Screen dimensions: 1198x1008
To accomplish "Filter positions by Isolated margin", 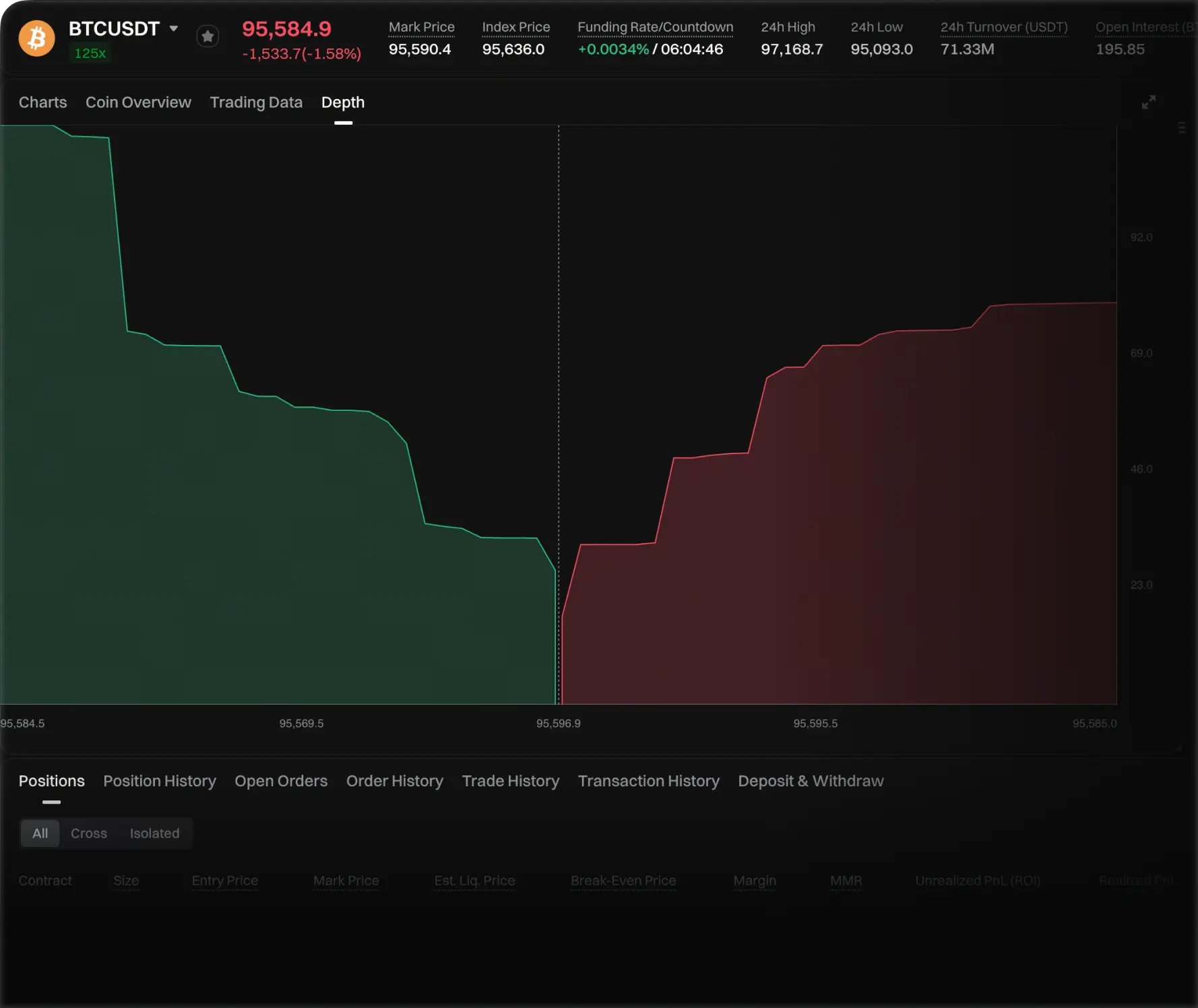I will point(154,833).
